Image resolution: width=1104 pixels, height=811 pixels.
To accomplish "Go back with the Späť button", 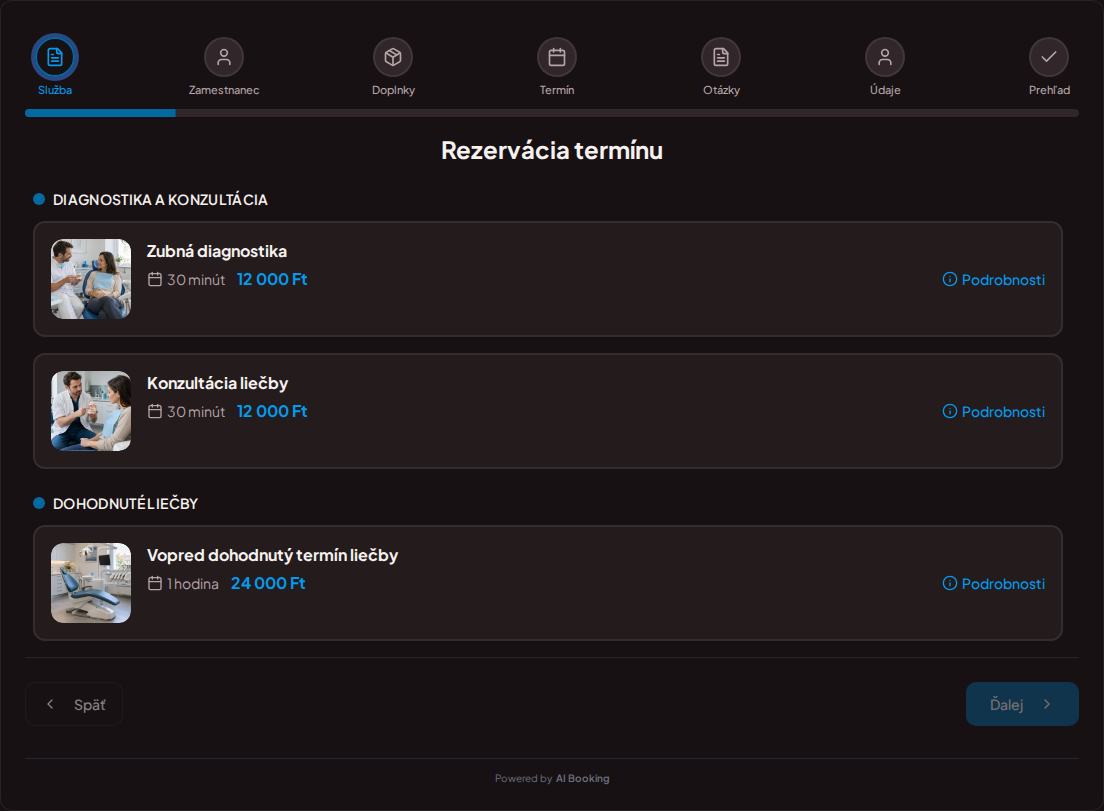I will (74, 704).
